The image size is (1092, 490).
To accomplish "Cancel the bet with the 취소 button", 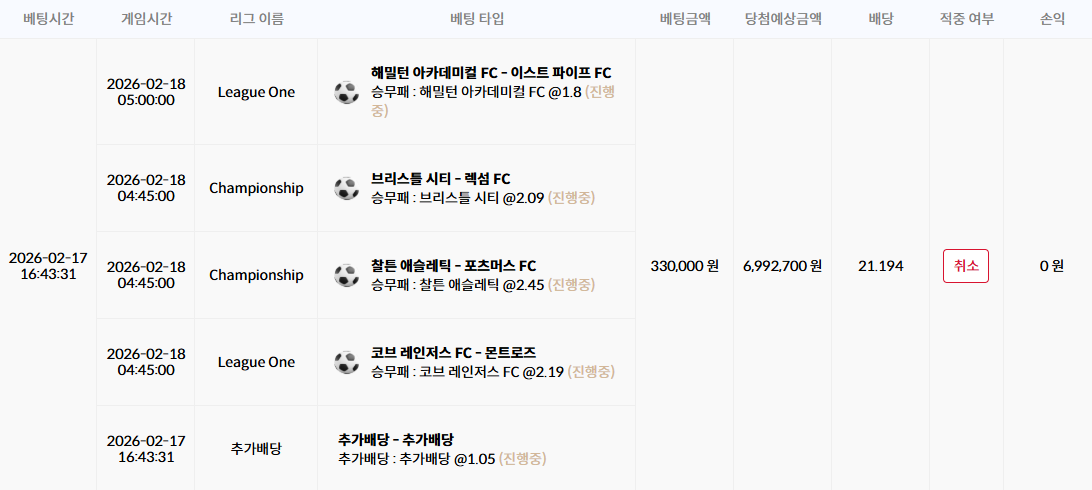I will pyautogui.click(x=965, y=266).
